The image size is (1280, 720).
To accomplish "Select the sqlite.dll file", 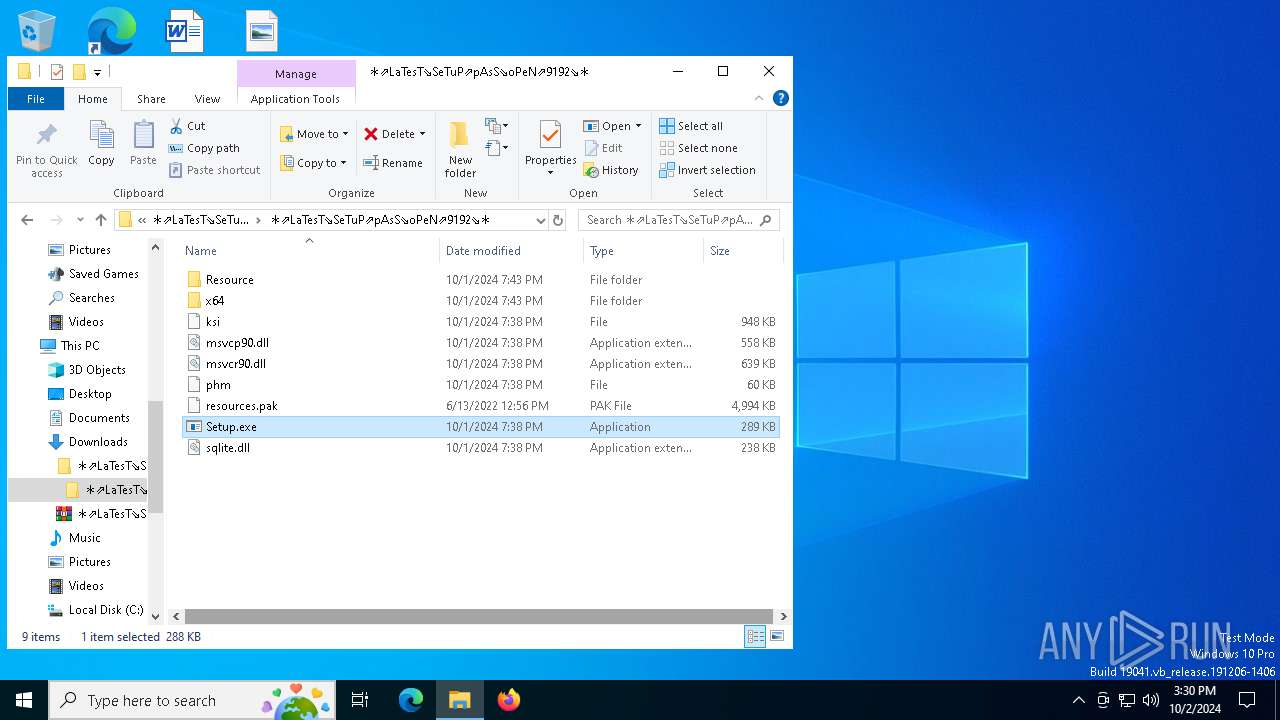I will click(227, 448).
